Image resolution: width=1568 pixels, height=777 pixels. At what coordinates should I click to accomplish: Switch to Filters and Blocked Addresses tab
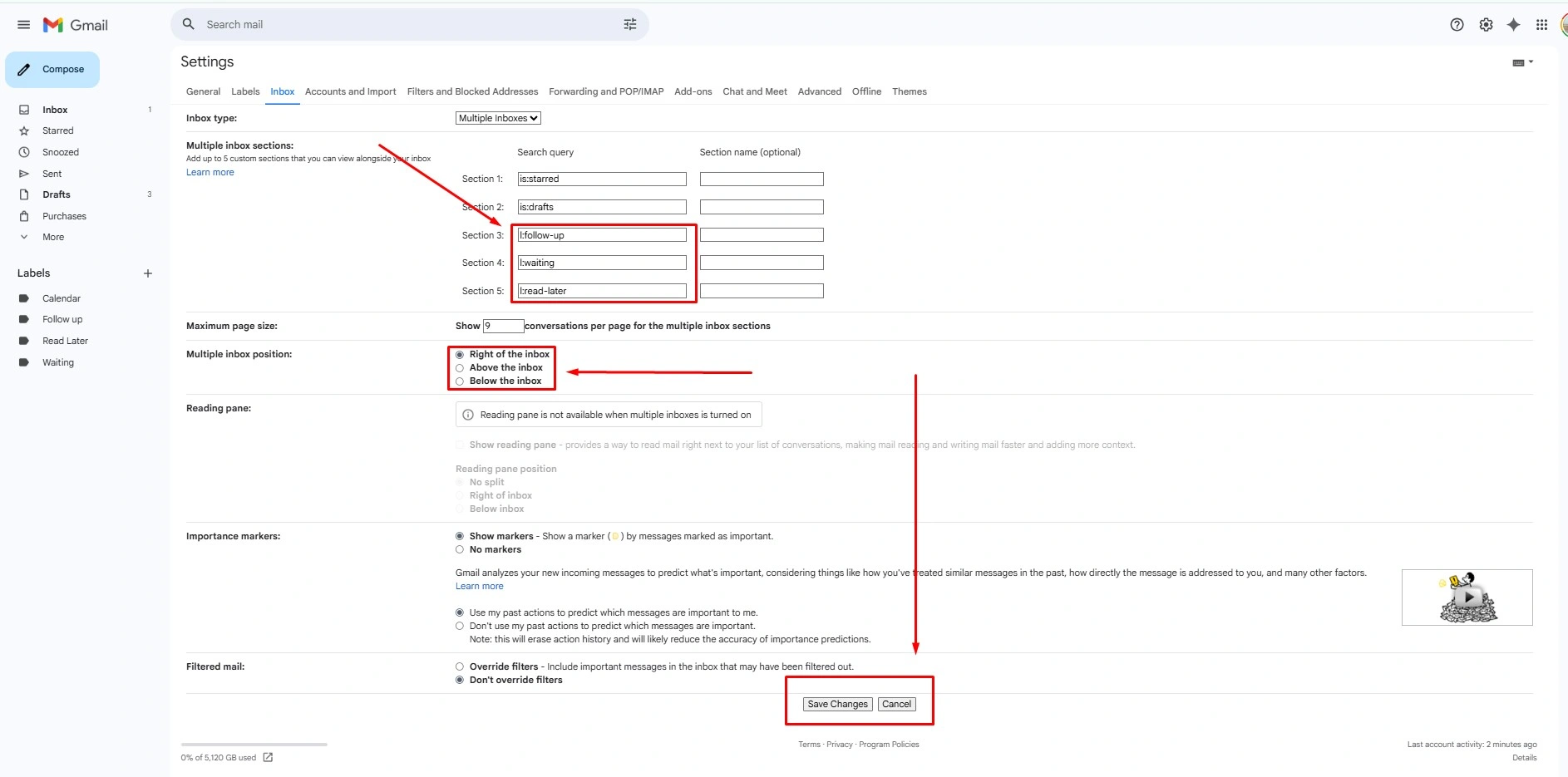point(472,91)
